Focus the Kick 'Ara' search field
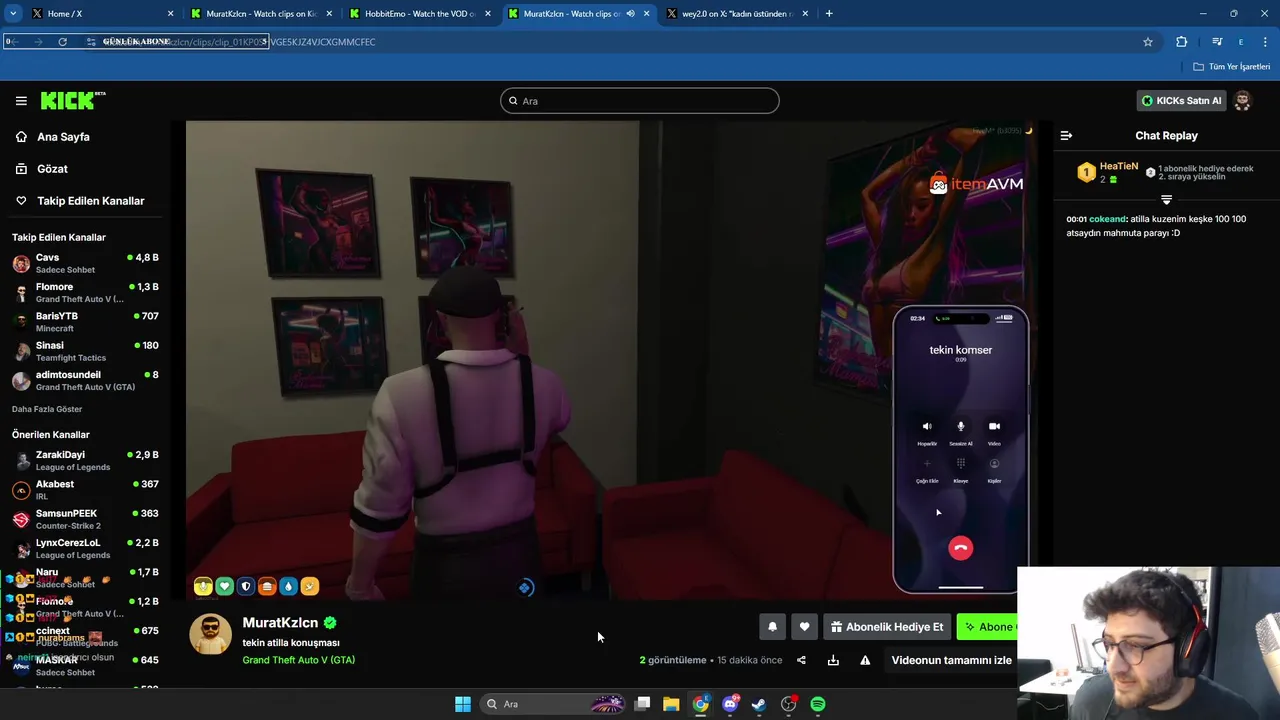Viewport: 1280px width, 720px height. point(640,100)
